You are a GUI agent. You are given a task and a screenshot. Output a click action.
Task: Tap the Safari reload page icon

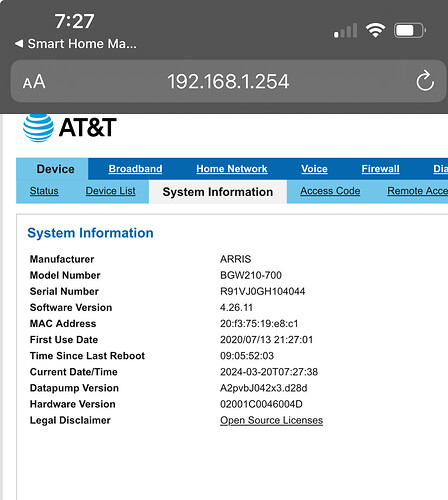[425, 81]
